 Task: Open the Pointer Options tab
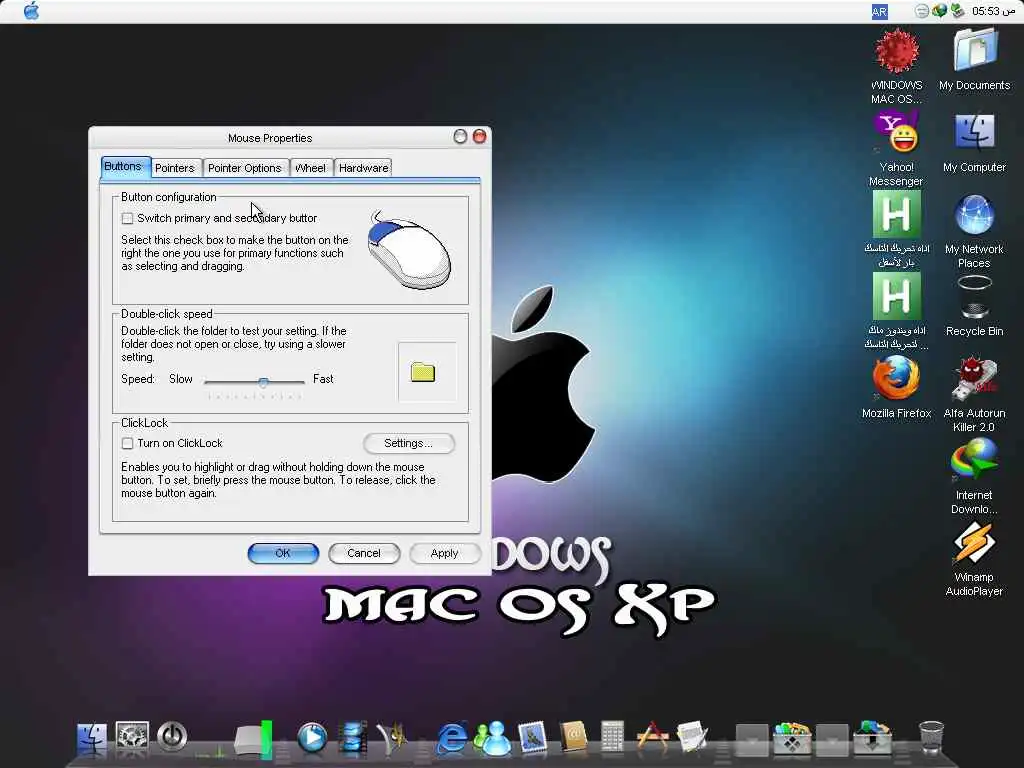[245, 168]
